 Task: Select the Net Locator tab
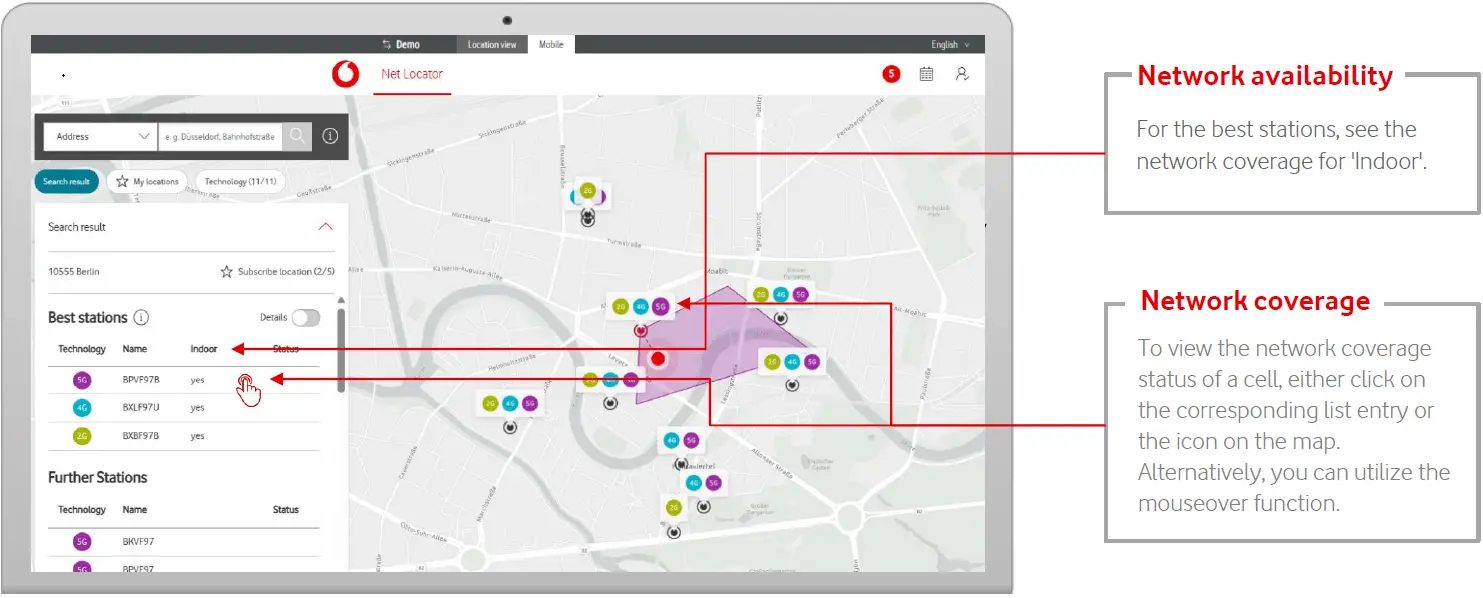pos(411,74)
